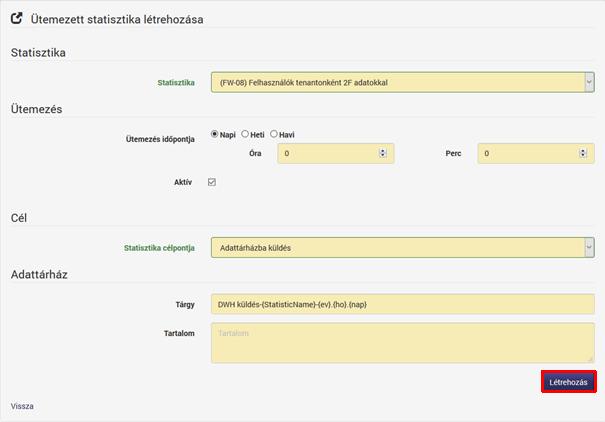Follow the Vissza link
Screen dimensions: 605x422
[22, 406]
